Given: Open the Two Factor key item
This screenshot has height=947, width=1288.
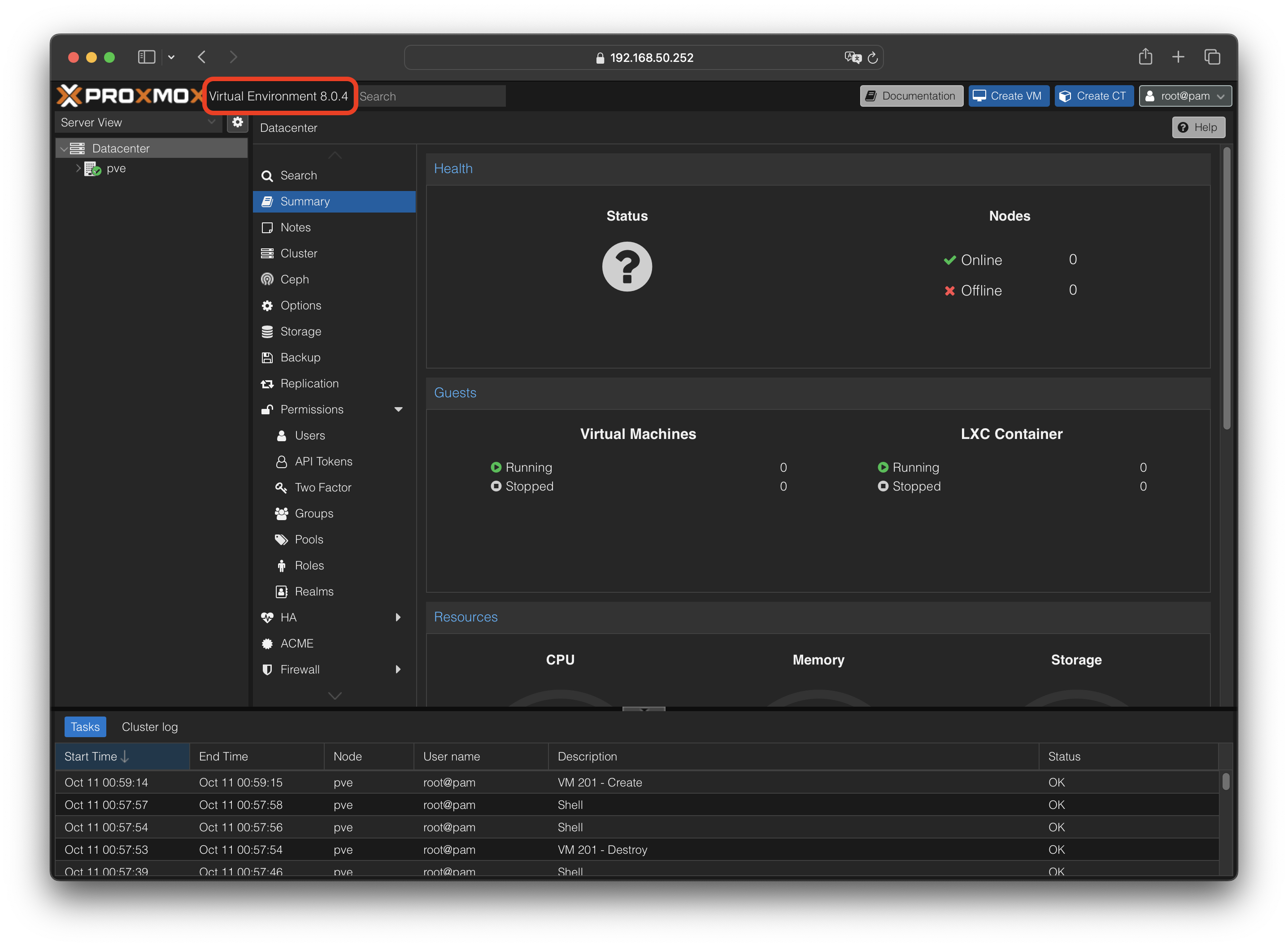Looking at the screenshot, I should (322, 487).
